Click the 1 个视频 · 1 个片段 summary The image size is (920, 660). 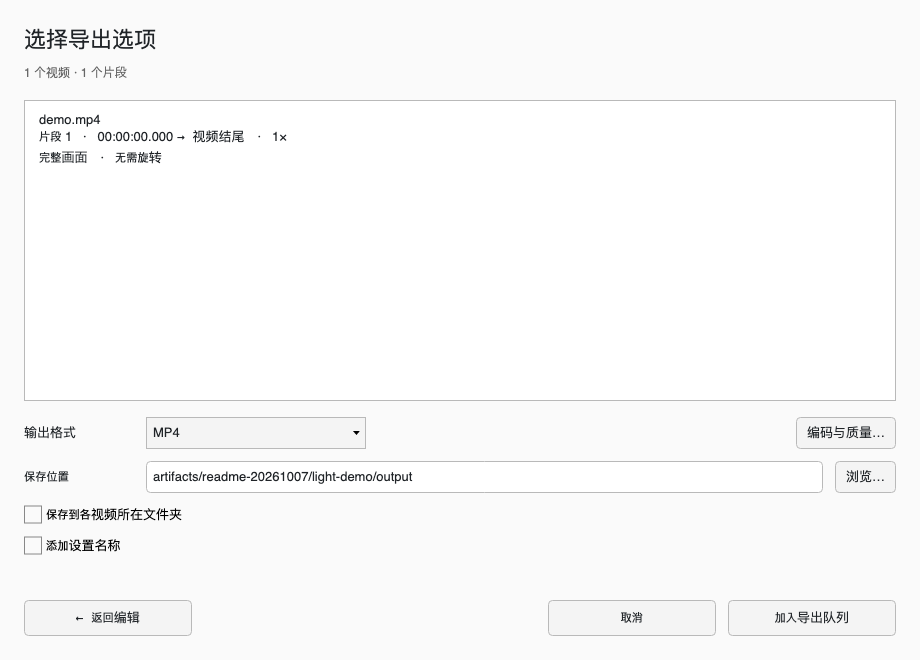click(76, 73)
